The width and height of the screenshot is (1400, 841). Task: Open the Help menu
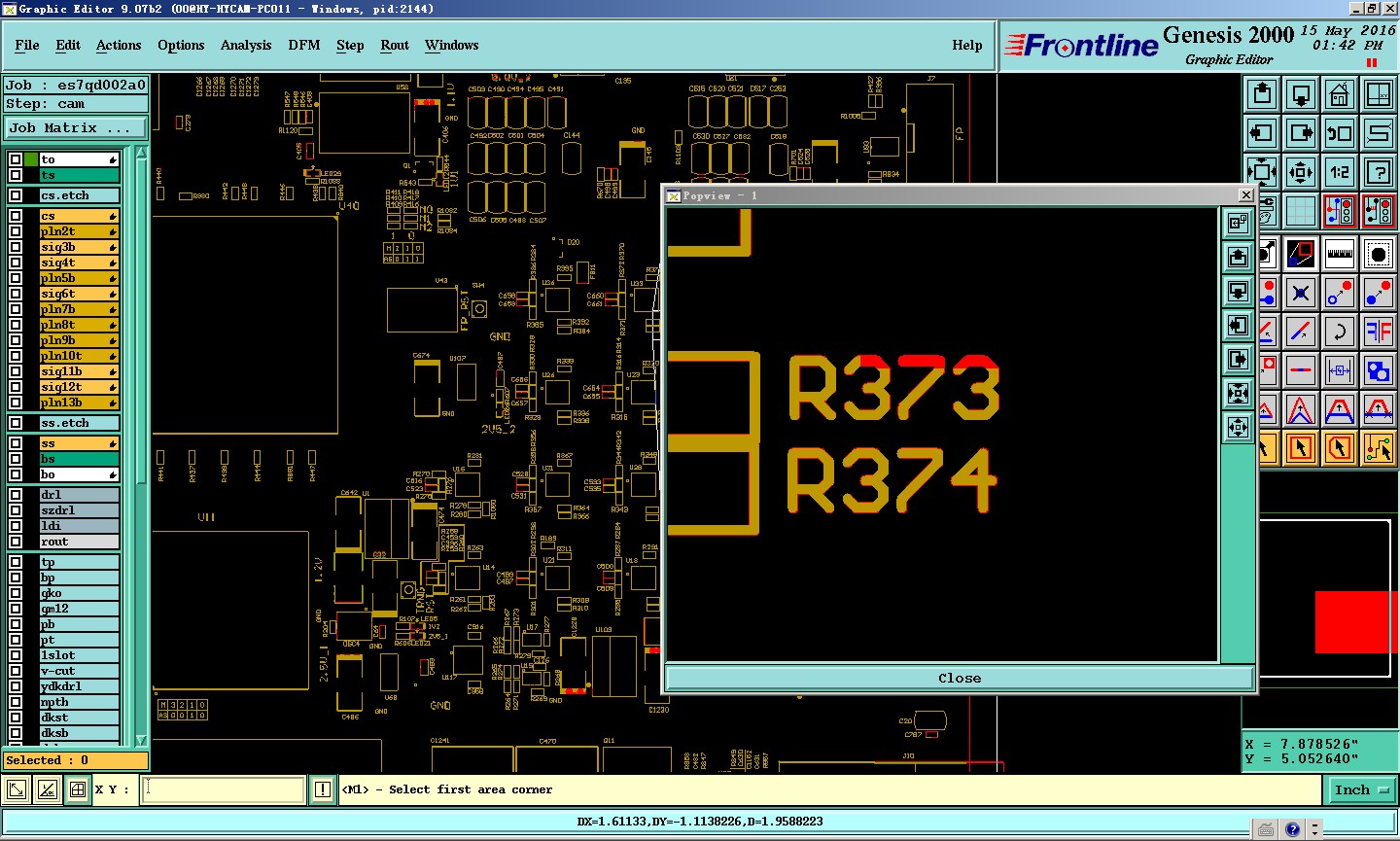[x=966, y=45]
